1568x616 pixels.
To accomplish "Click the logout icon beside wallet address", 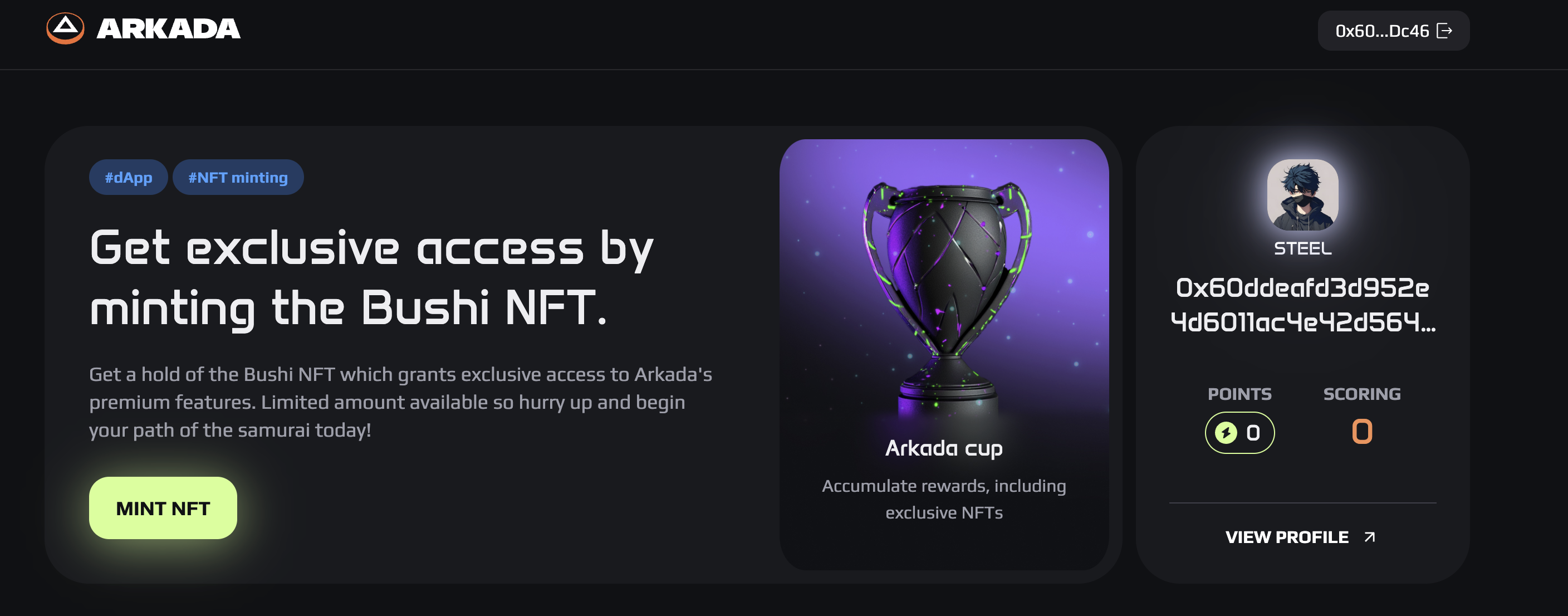I will (x=1444, y=31).
